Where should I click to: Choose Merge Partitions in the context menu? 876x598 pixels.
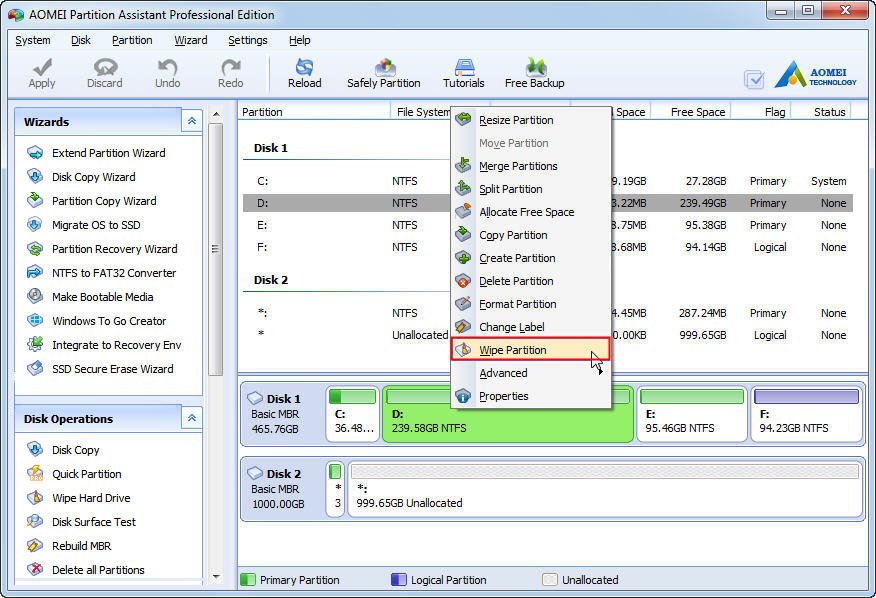tap(530, 166)
